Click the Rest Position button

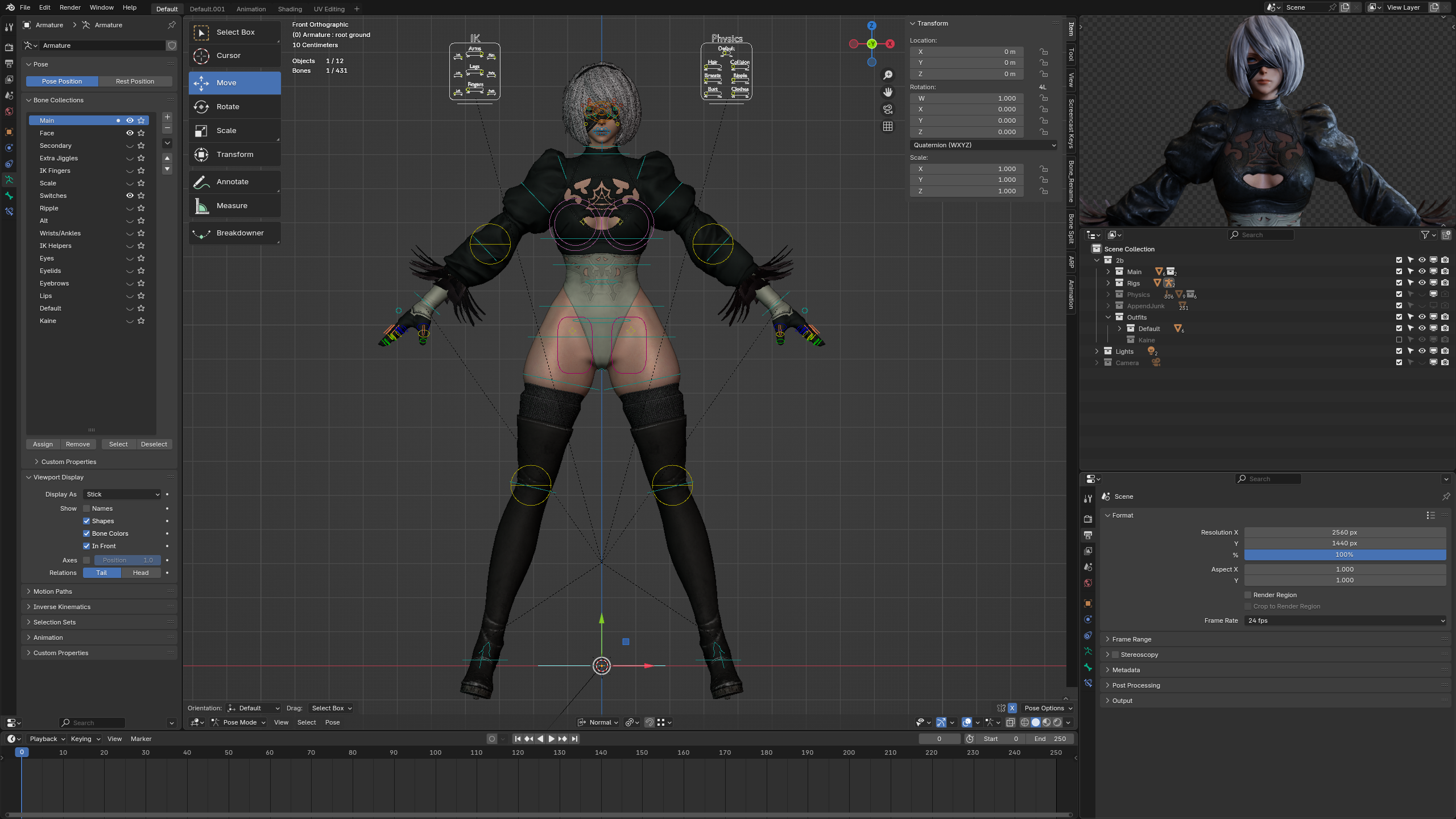click(x=135, y=81)
